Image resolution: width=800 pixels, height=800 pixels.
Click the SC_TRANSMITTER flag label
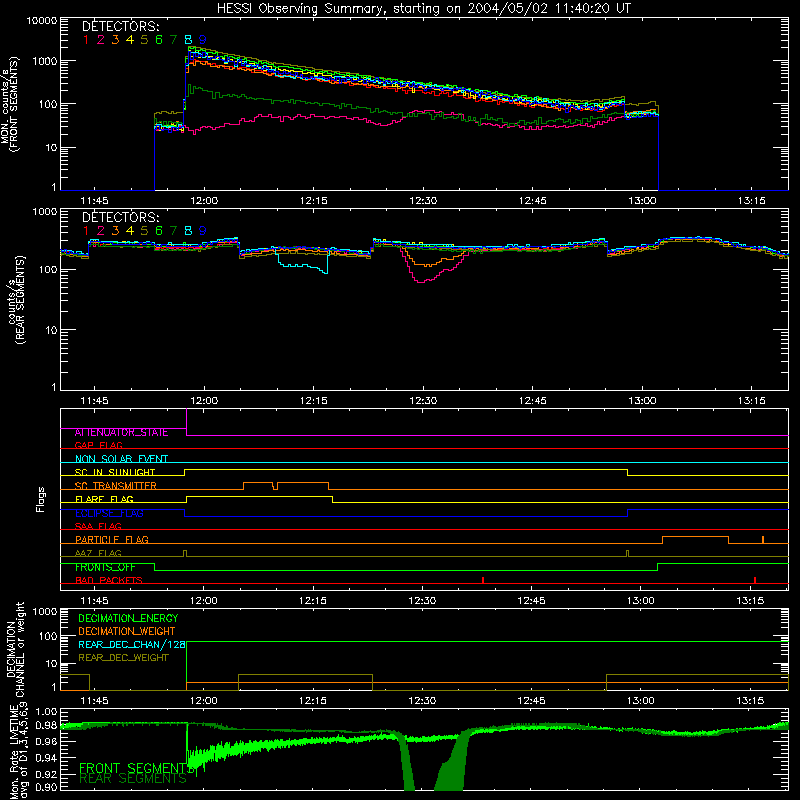[x=116, y=485]
